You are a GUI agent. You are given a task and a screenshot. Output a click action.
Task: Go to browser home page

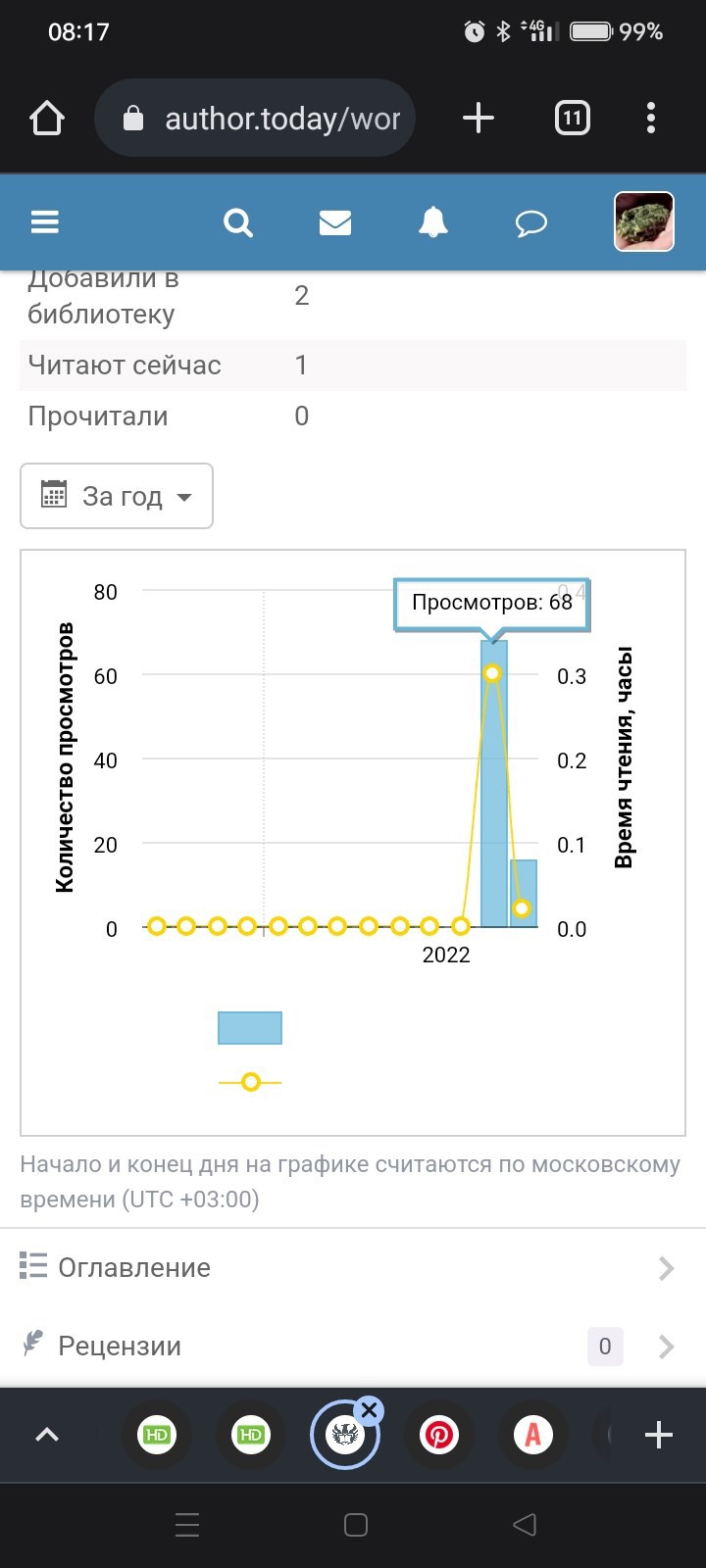(47, 119)
